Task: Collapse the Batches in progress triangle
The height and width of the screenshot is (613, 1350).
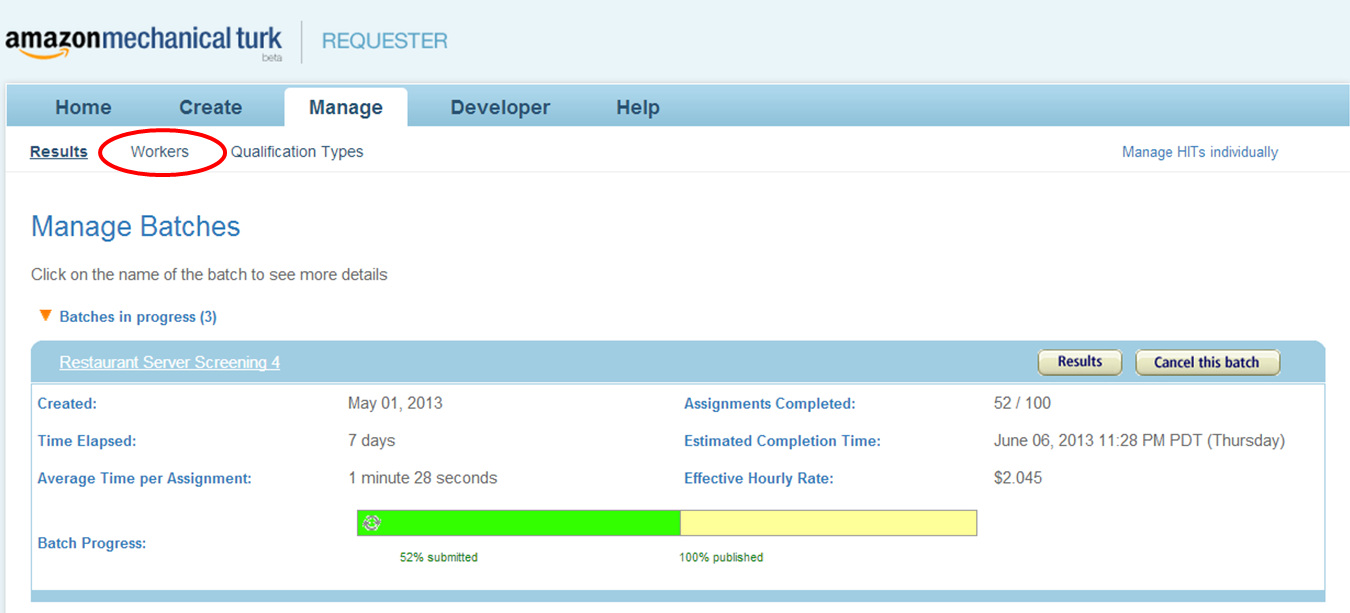Action: pyautogui.click(x=44, y=315)
